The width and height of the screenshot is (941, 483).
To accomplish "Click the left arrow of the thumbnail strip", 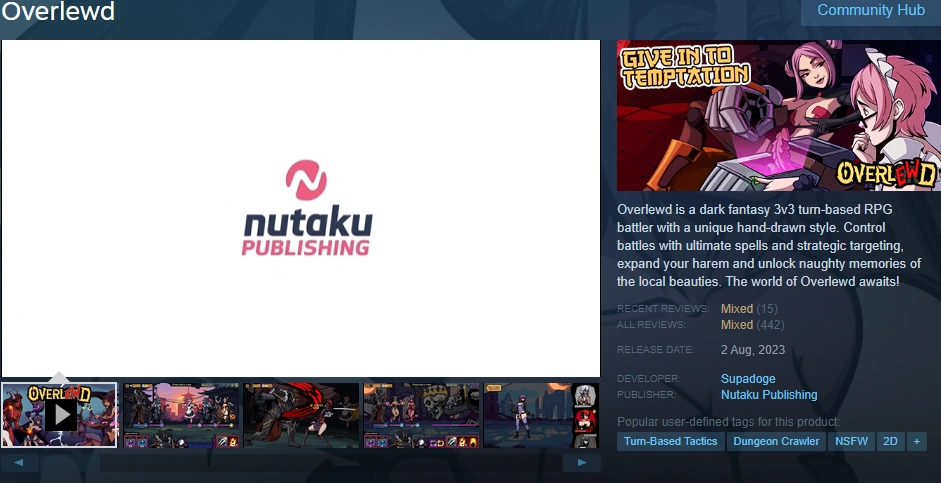I will point(19,463).
